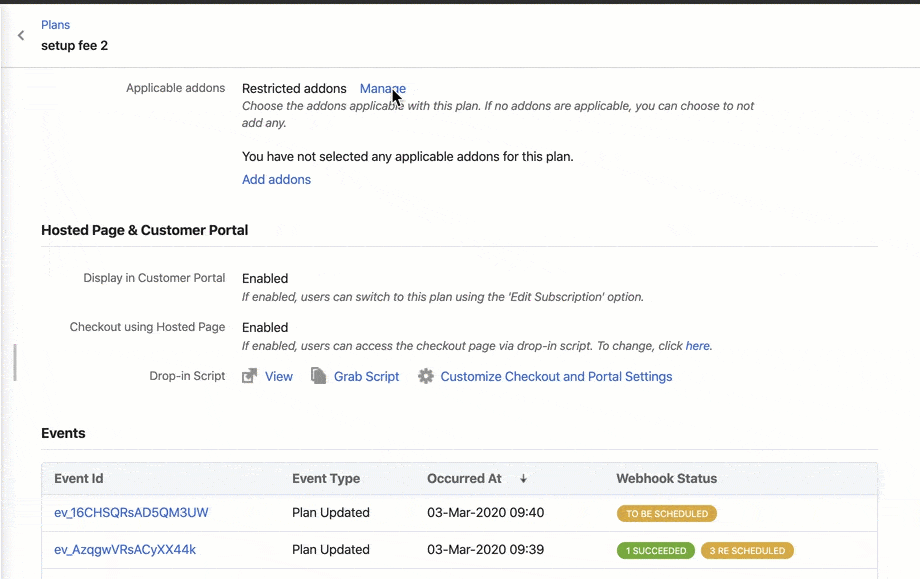The height and width of the screenshot is (579, 920).
Task: Open event ev_AzqgwVRsACyXX44k
Action: [125, 550]
